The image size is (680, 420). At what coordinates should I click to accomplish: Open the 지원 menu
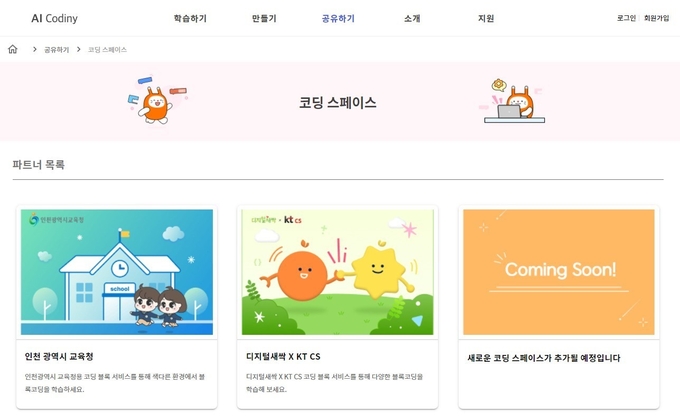coord(486,18)
